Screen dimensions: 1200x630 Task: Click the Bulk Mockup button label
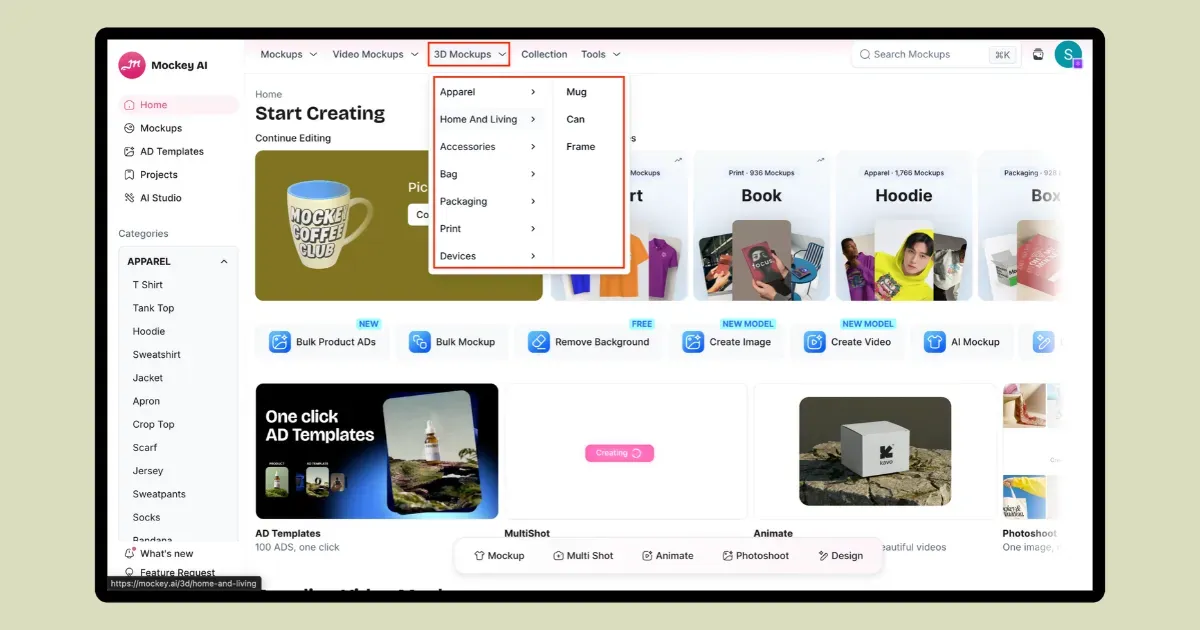(x=466, y=342)
